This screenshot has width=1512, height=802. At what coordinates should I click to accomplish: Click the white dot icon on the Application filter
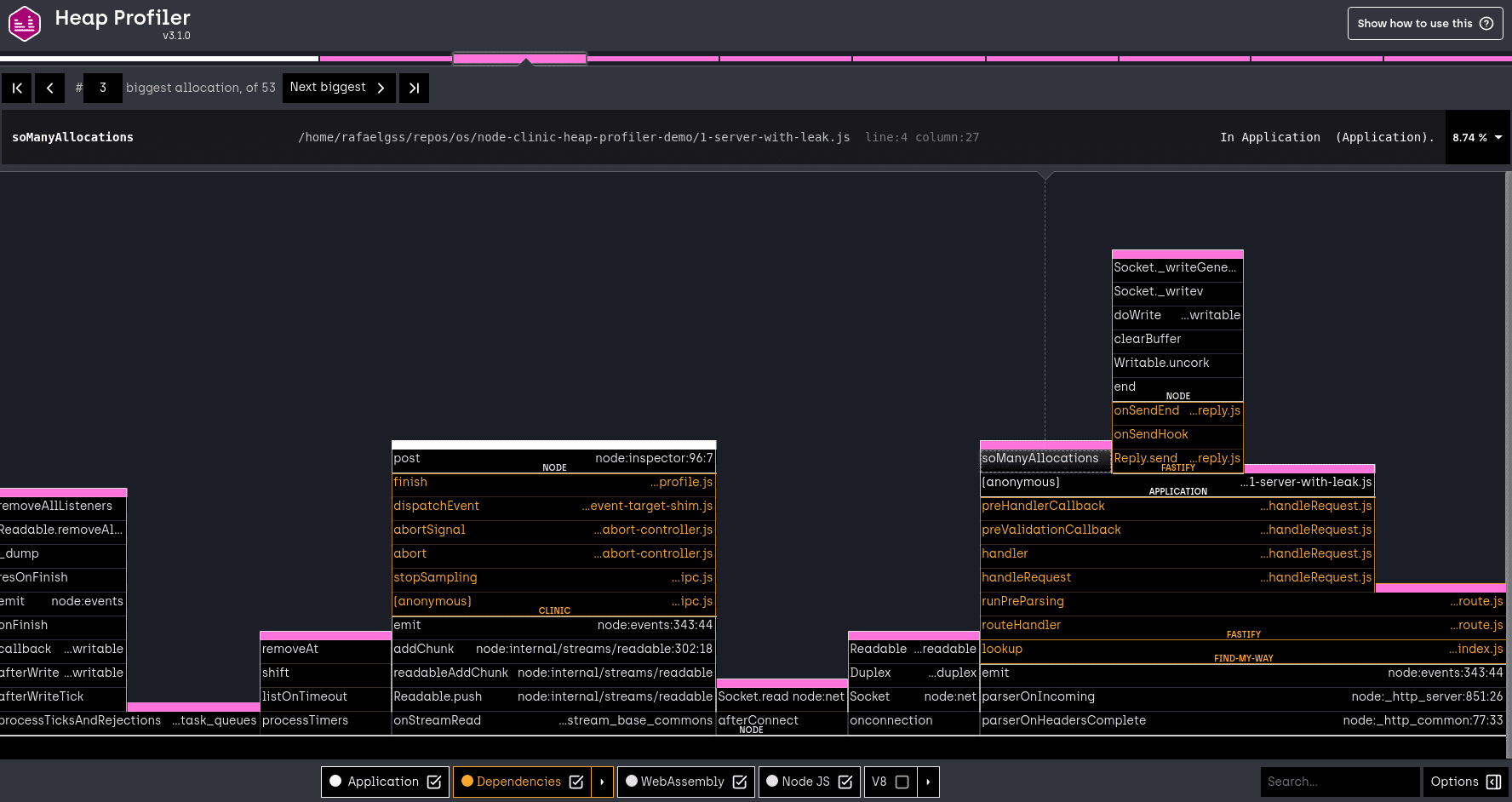click(x=335, y=782)
